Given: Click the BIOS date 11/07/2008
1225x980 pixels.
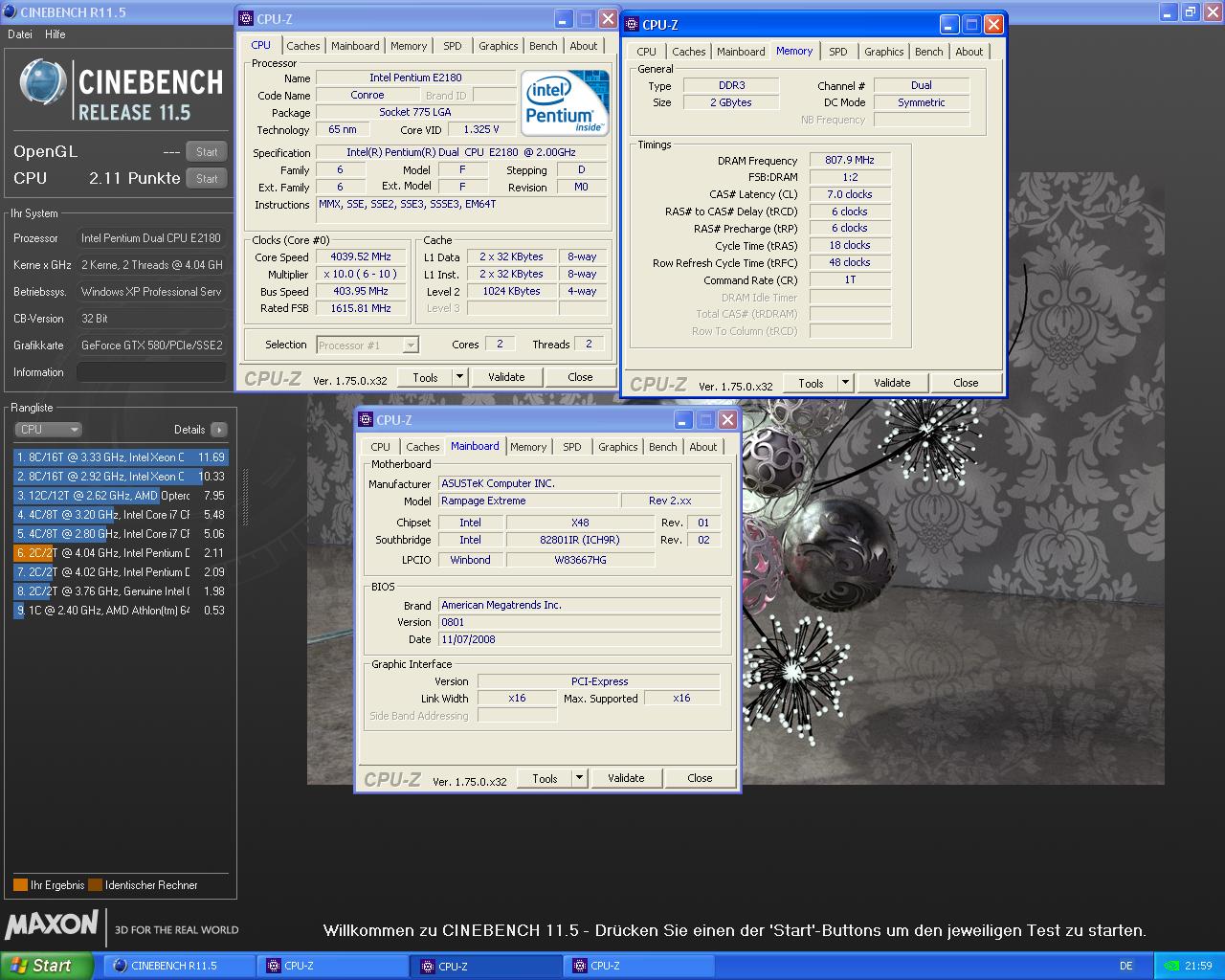Looking at the screenshot, I should [x=579, y=639].
